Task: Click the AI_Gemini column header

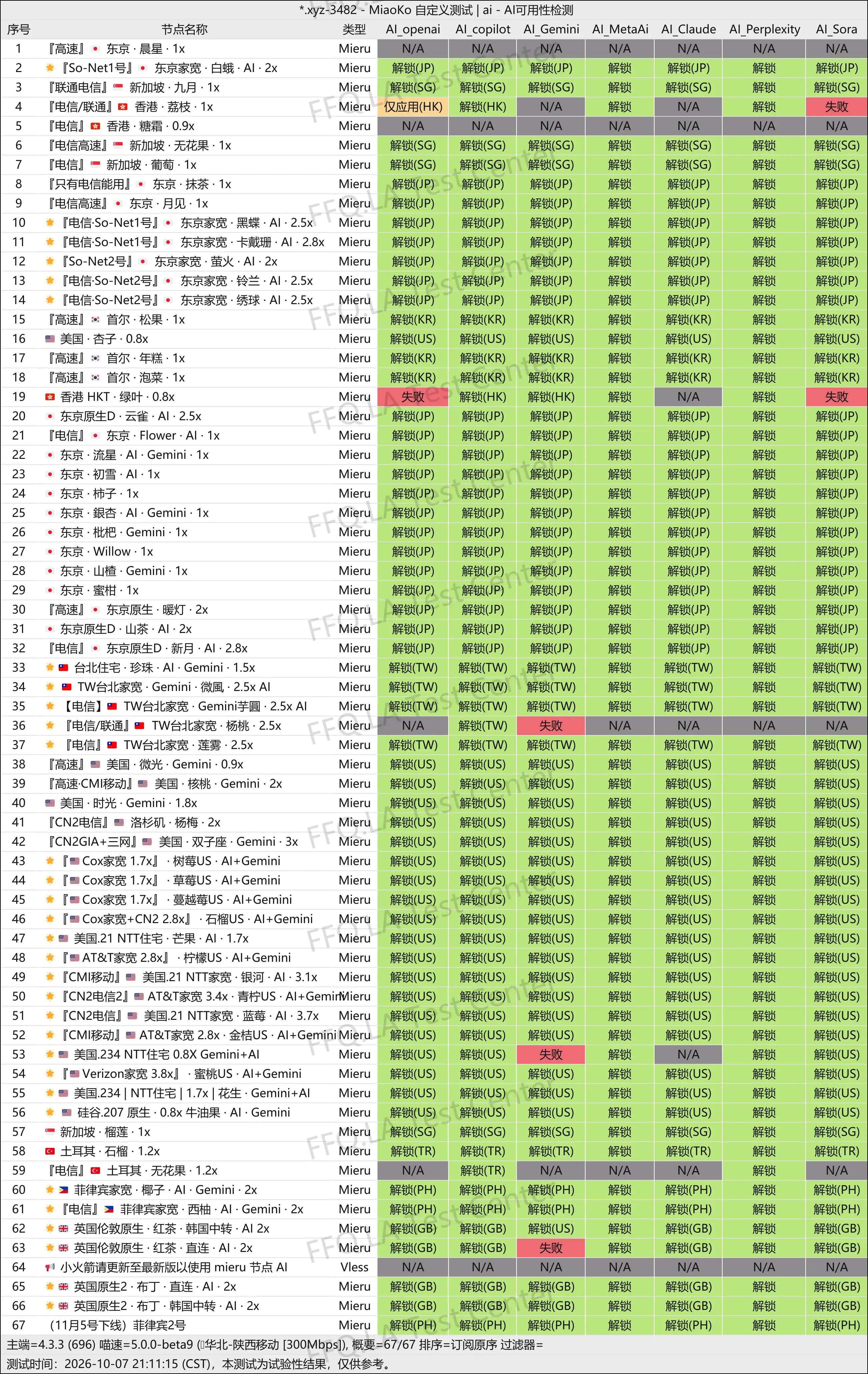Action: [x=551, y=30]
